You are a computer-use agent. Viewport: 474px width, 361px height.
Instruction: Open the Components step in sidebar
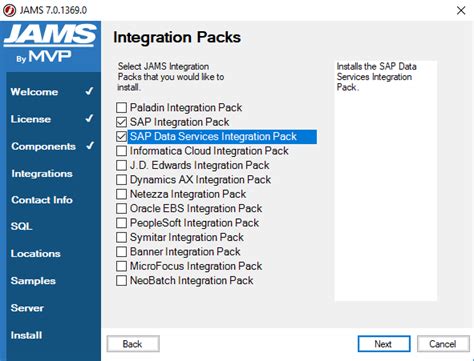pos(43,146)
